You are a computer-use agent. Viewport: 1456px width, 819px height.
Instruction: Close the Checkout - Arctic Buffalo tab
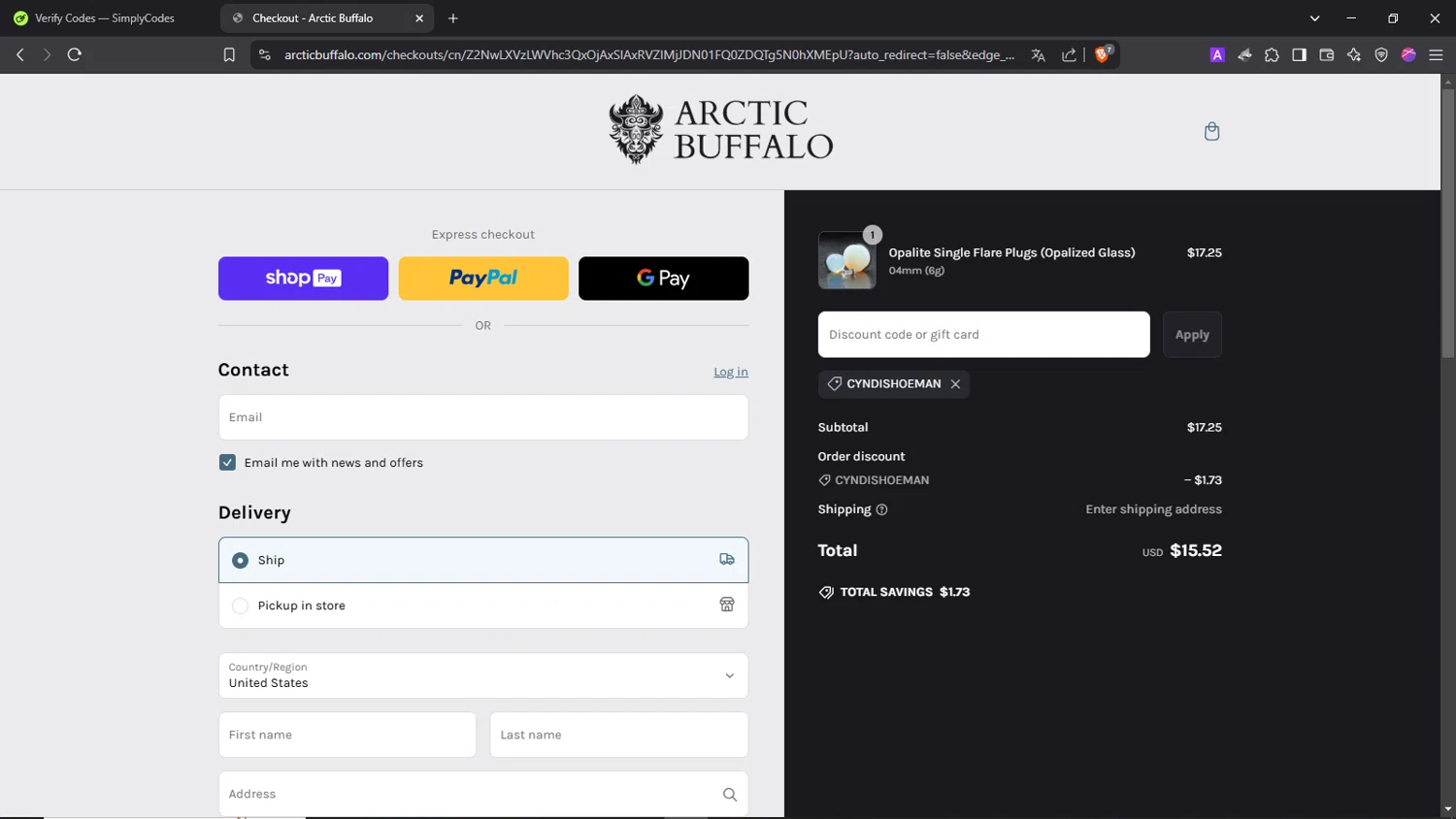419,18
